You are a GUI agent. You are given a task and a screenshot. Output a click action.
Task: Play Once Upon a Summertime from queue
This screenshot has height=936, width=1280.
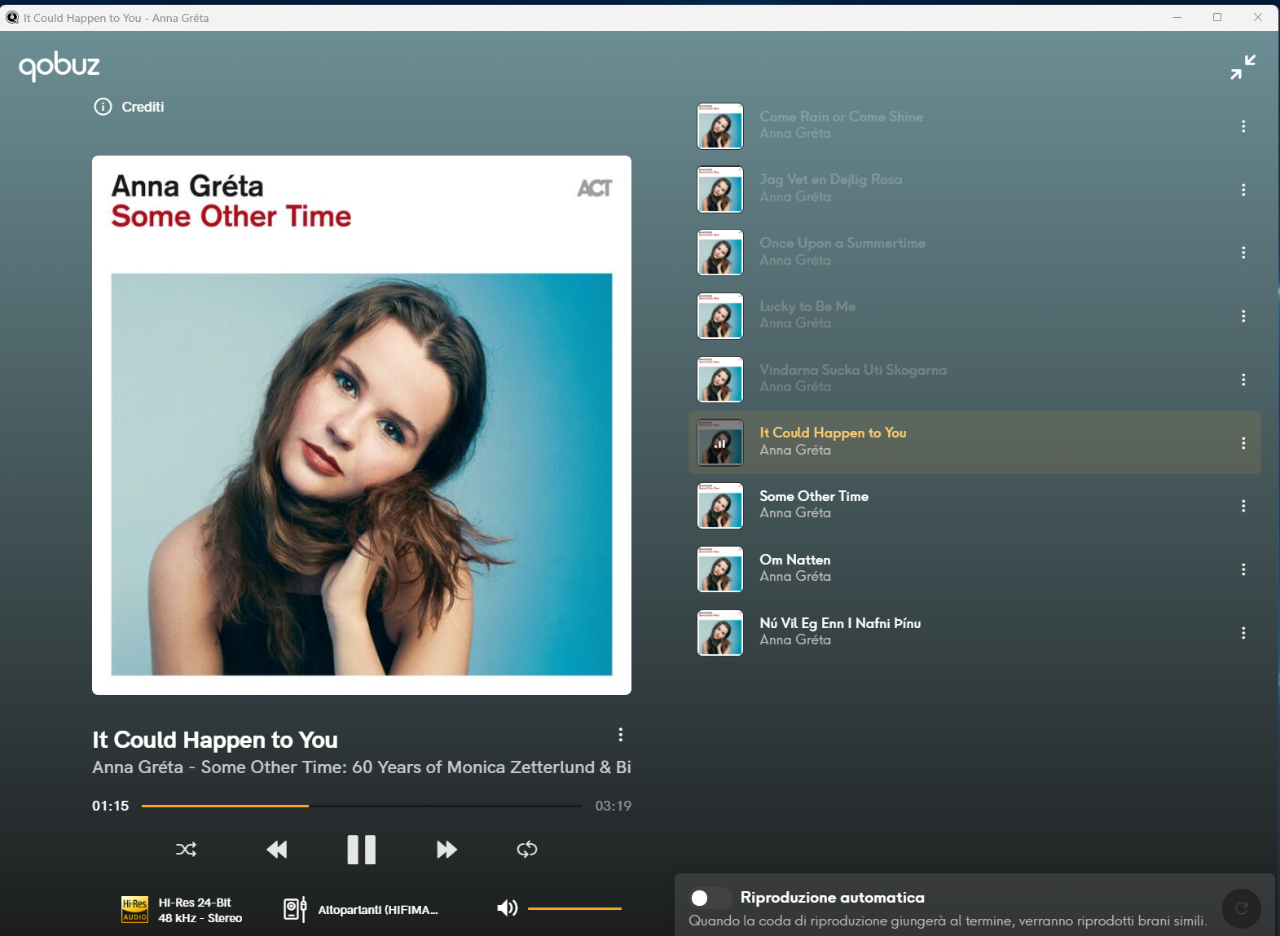coord(975,253)
